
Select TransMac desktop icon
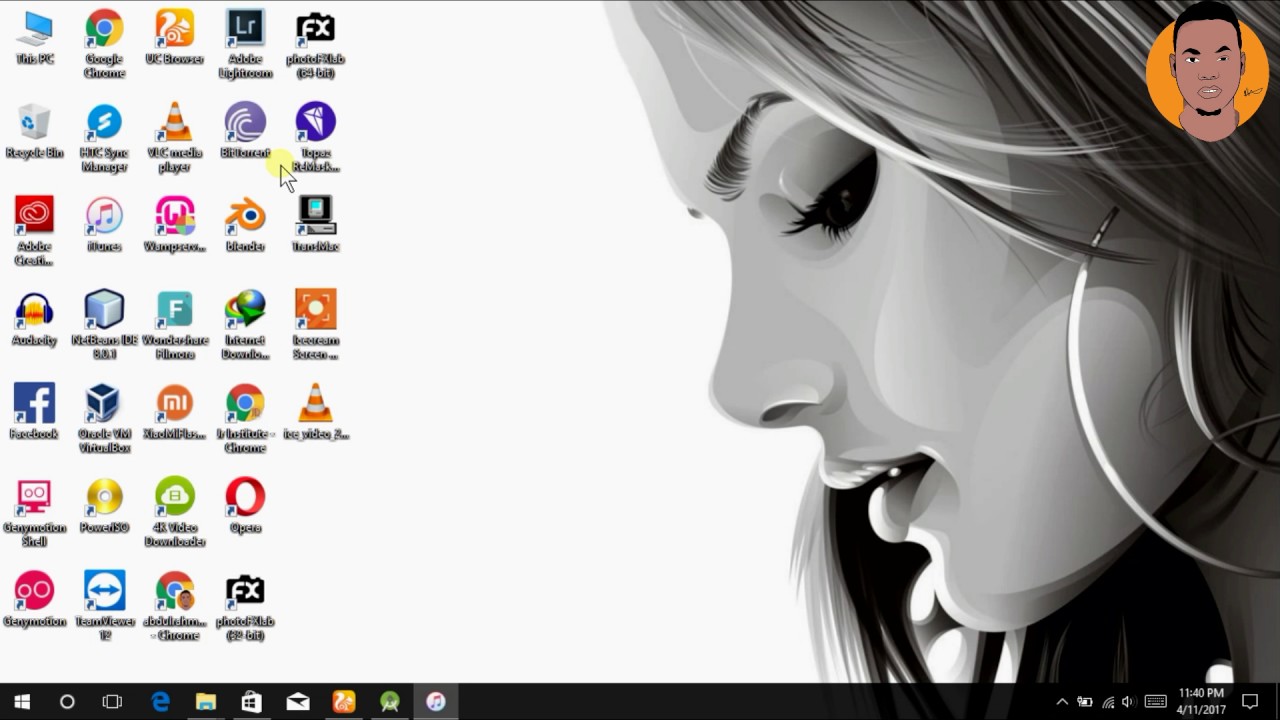[x=315, y=225]
